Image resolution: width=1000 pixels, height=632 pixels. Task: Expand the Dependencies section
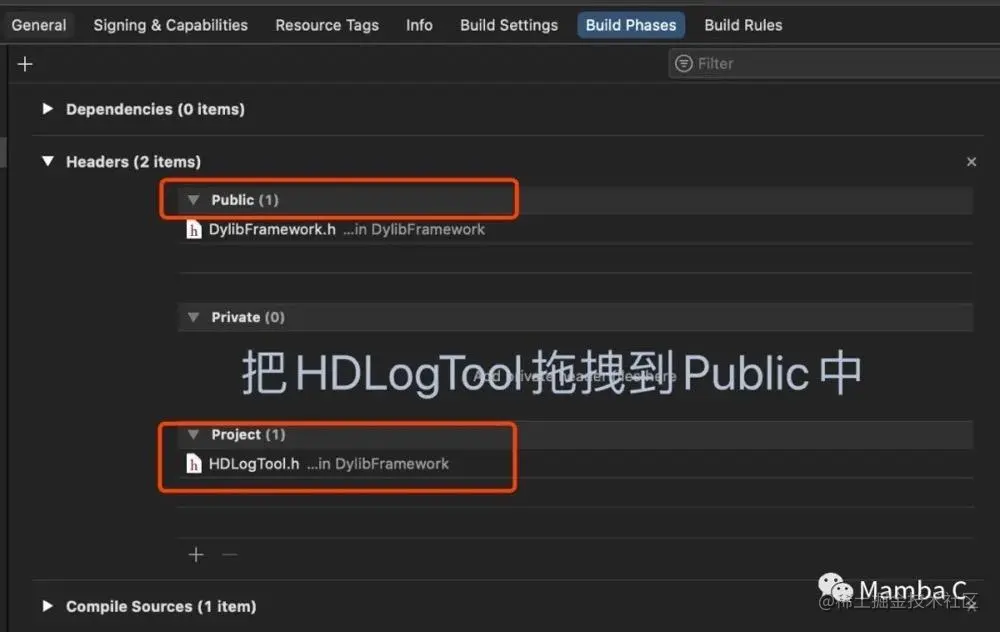47,109
